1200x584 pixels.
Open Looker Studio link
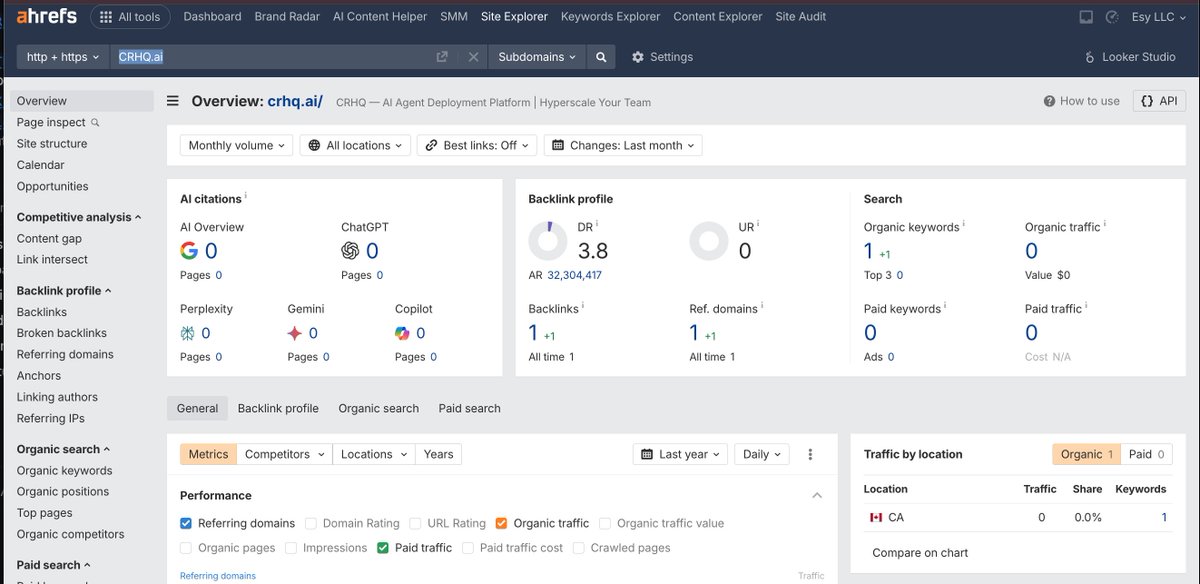1130,57
